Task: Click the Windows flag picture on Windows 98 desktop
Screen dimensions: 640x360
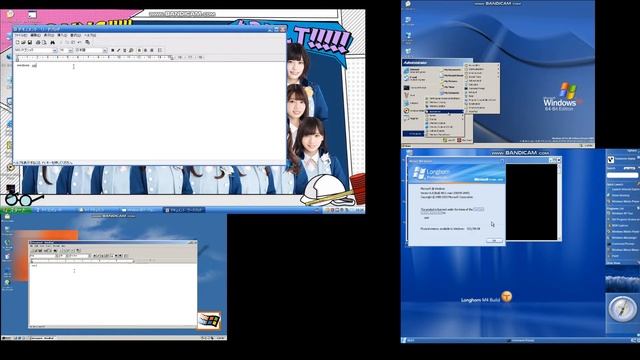Action: 209,320
